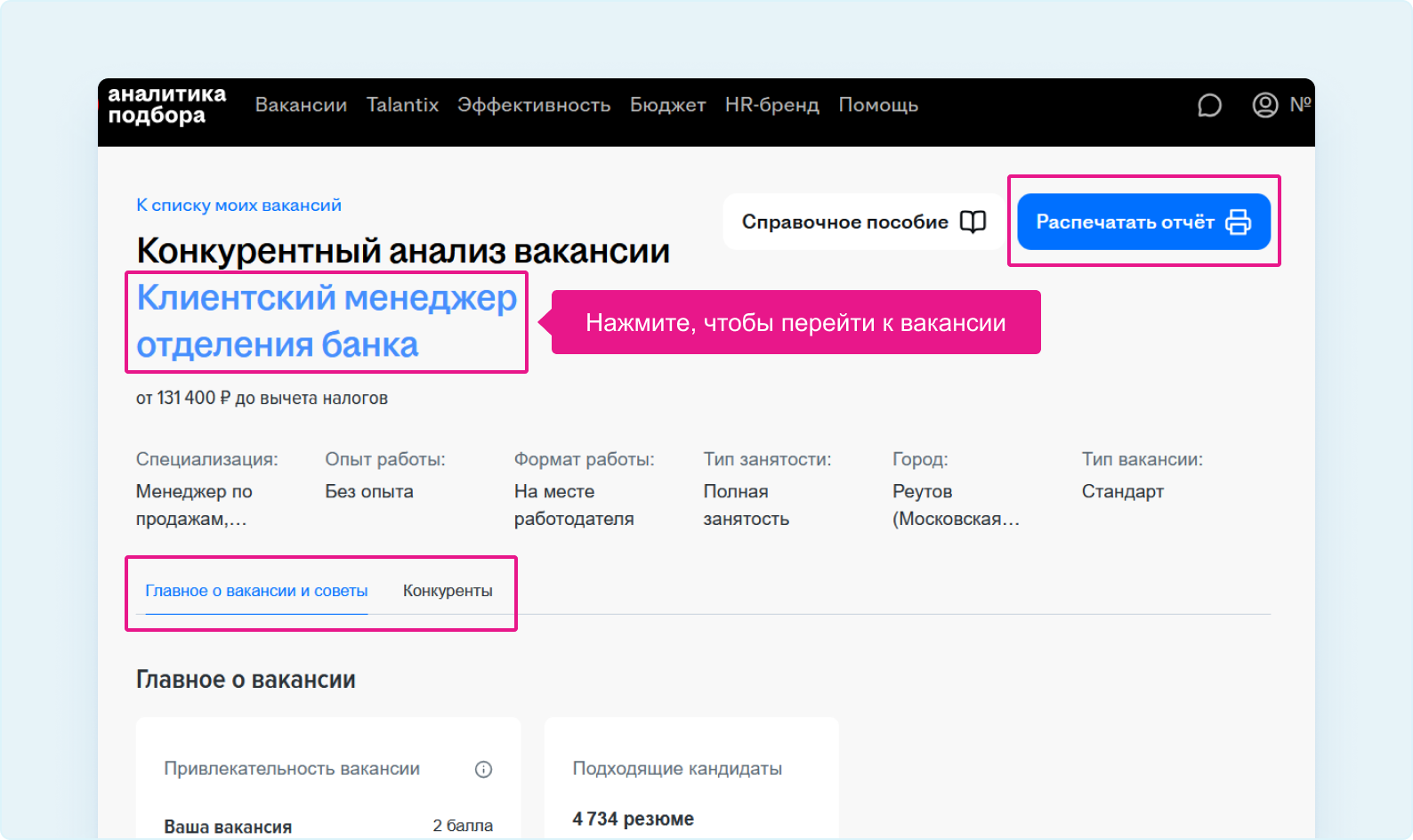The width and height of the screenshot is (1413, 840).
Task: Click the 4 734 резюме count
Action: click(x=633, y=819)
